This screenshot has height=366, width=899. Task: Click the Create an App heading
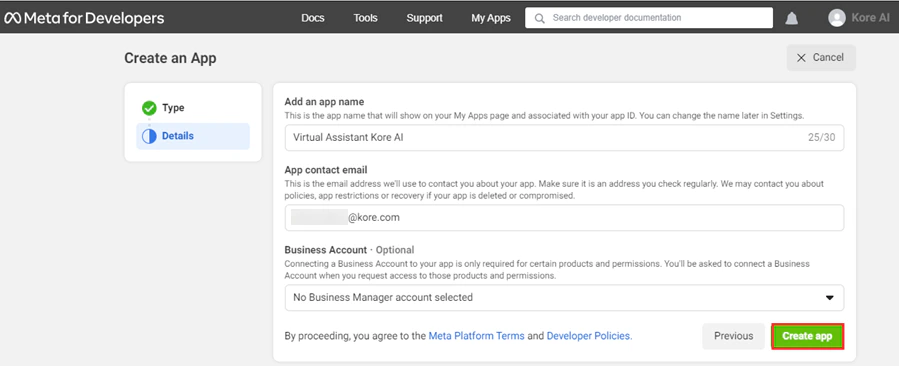point(170,58)
